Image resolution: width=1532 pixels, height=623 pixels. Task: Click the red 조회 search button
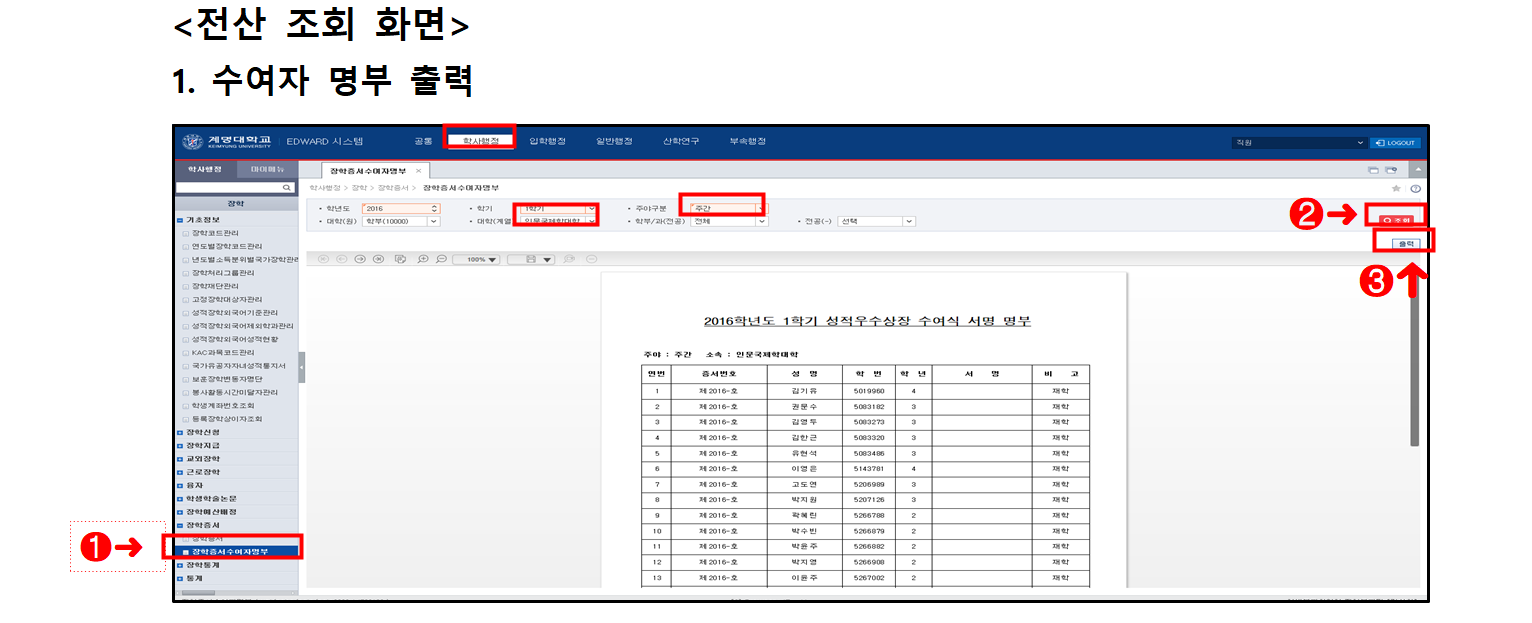(x=1401, y=220)
